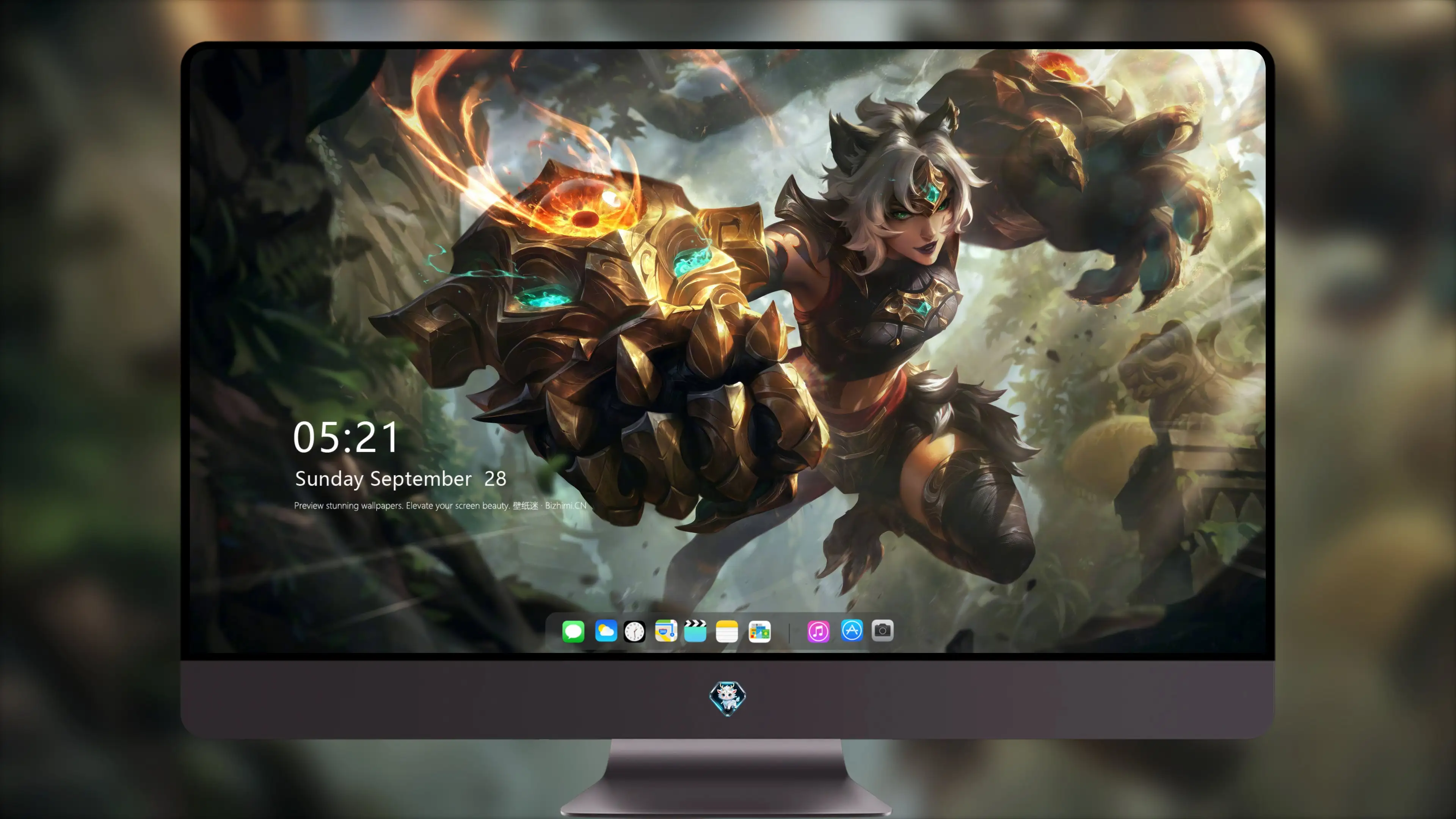
Task: Launch the pink iTunes Store app
Action: (819, 631)
